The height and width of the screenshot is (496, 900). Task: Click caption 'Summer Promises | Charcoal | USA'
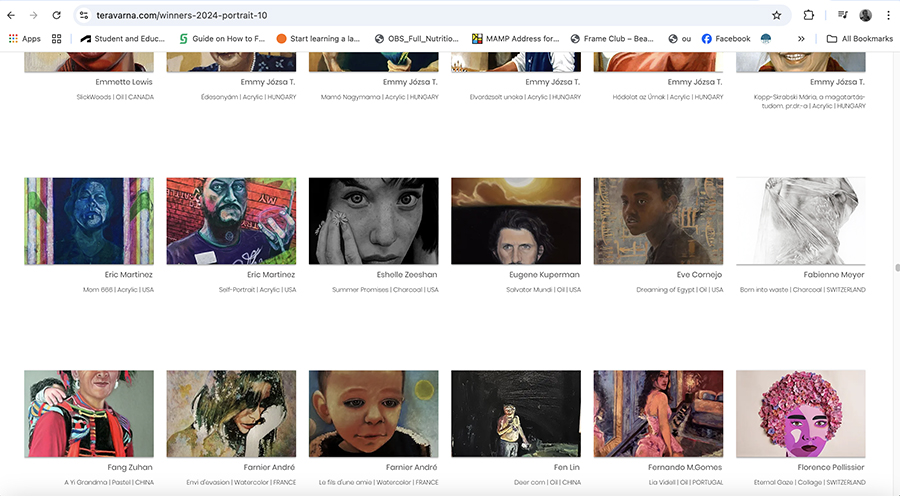(385, 290)
